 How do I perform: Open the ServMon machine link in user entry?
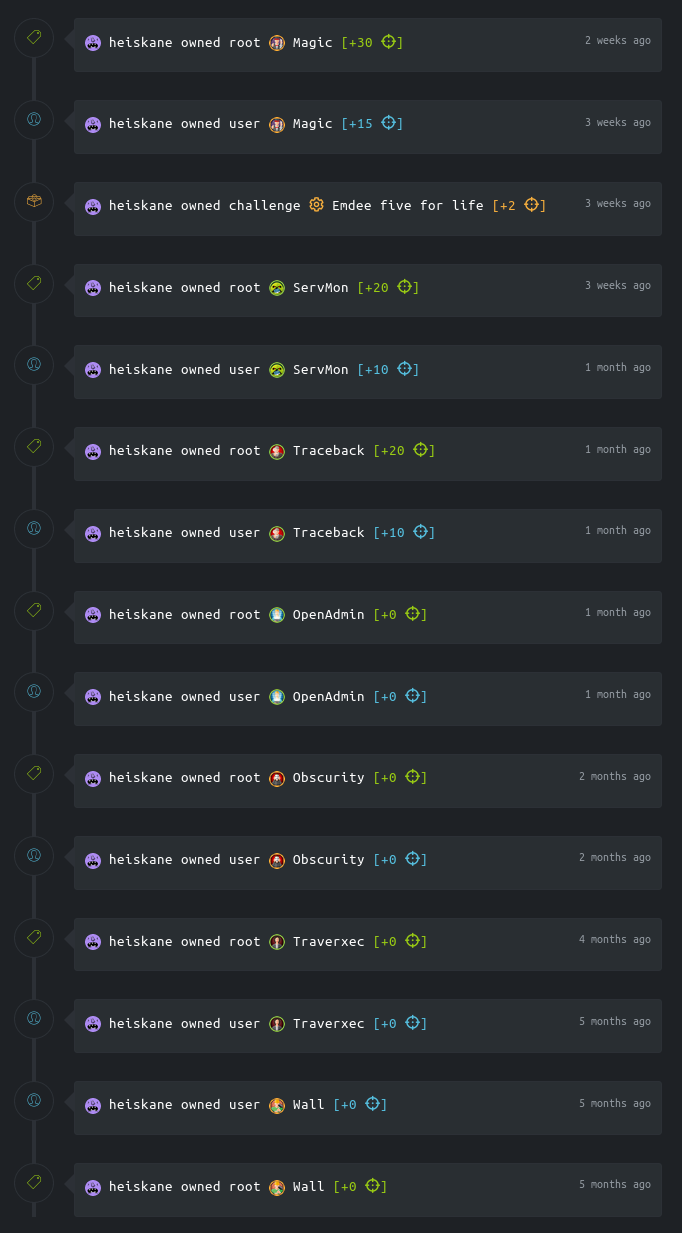[321, 370]
